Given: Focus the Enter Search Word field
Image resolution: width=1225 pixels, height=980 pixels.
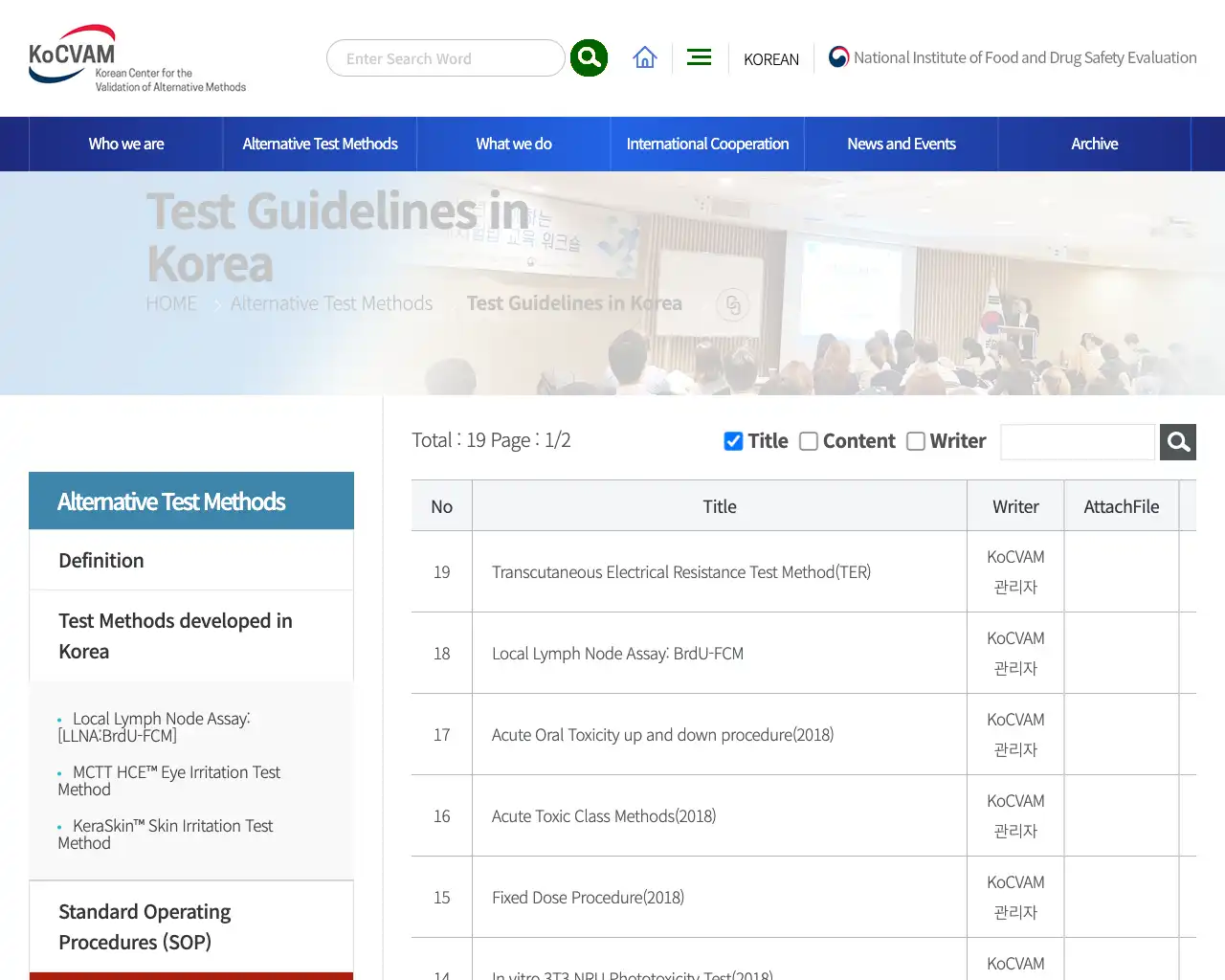Looking at the screenshot, I should point(446,58).
